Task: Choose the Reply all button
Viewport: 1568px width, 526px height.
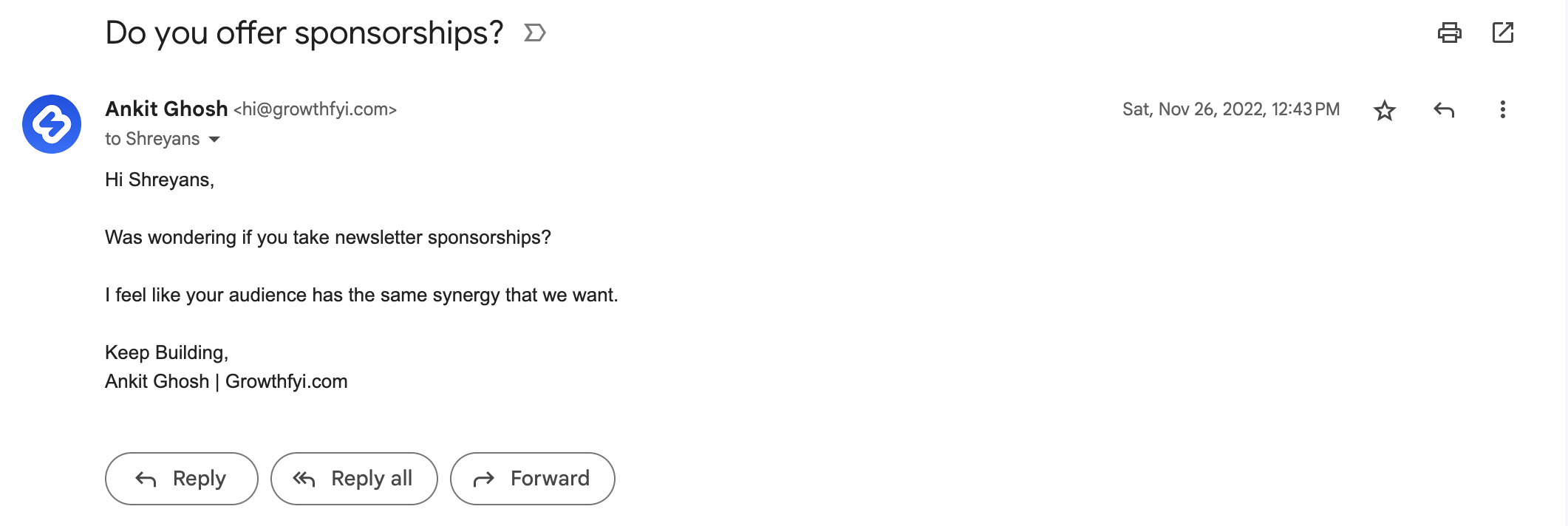Action: pos(354,479)
